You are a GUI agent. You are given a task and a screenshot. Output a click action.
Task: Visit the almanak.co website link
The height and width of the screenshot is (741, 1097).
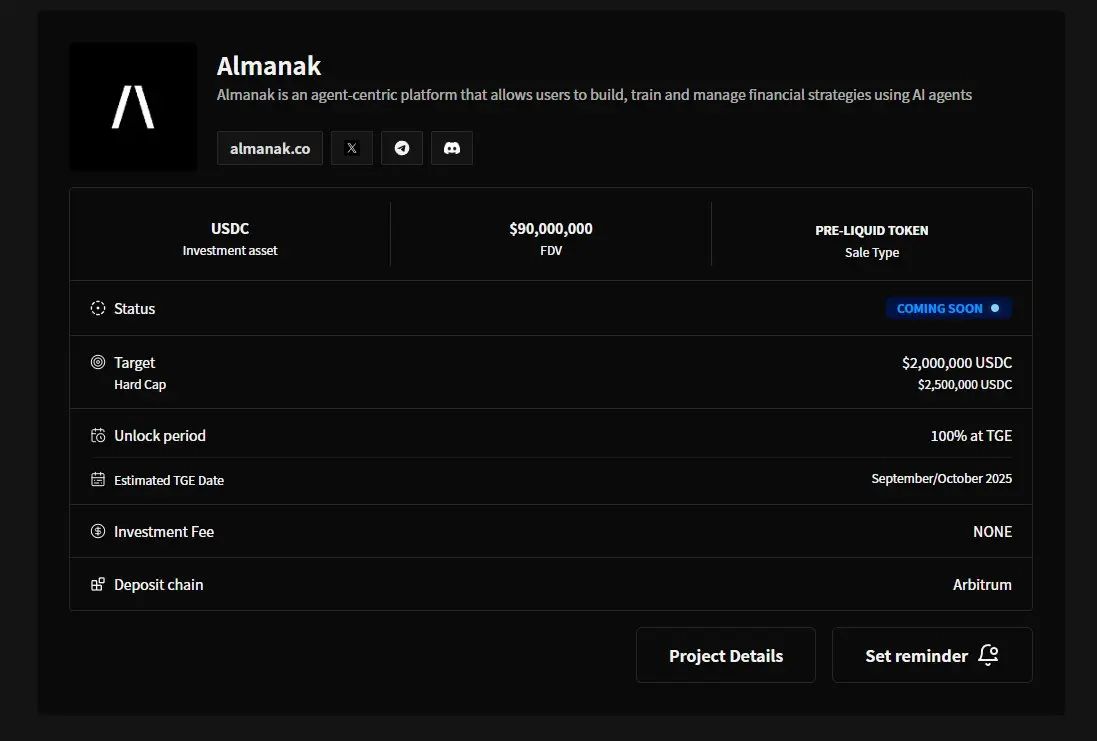pos(270,148)
